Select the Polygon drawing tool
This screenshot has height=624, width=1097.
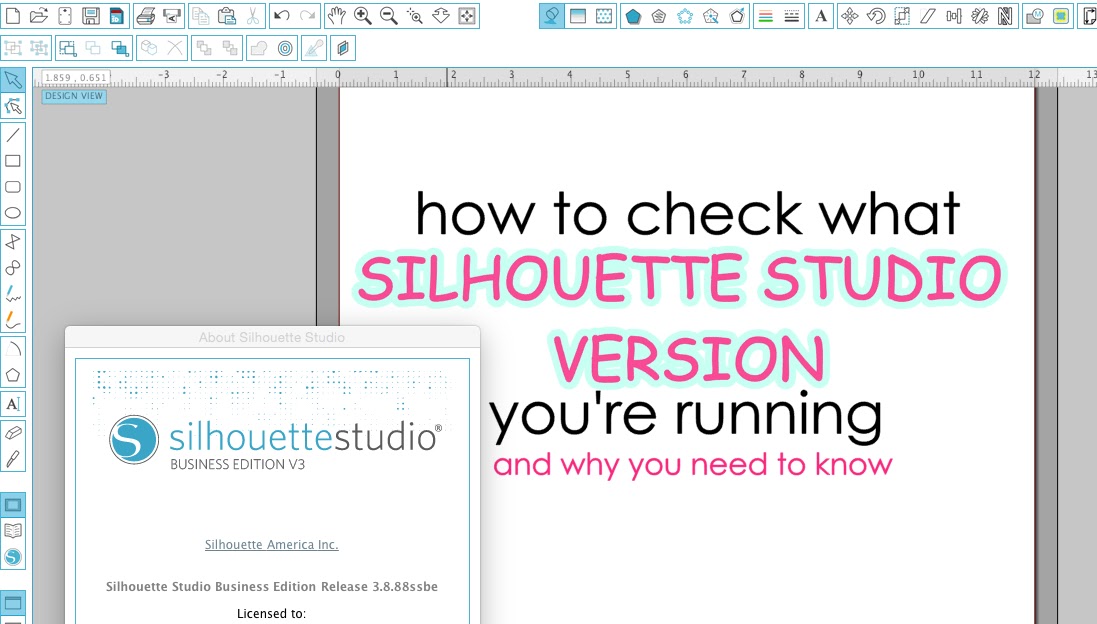click(x=13, y=242)
